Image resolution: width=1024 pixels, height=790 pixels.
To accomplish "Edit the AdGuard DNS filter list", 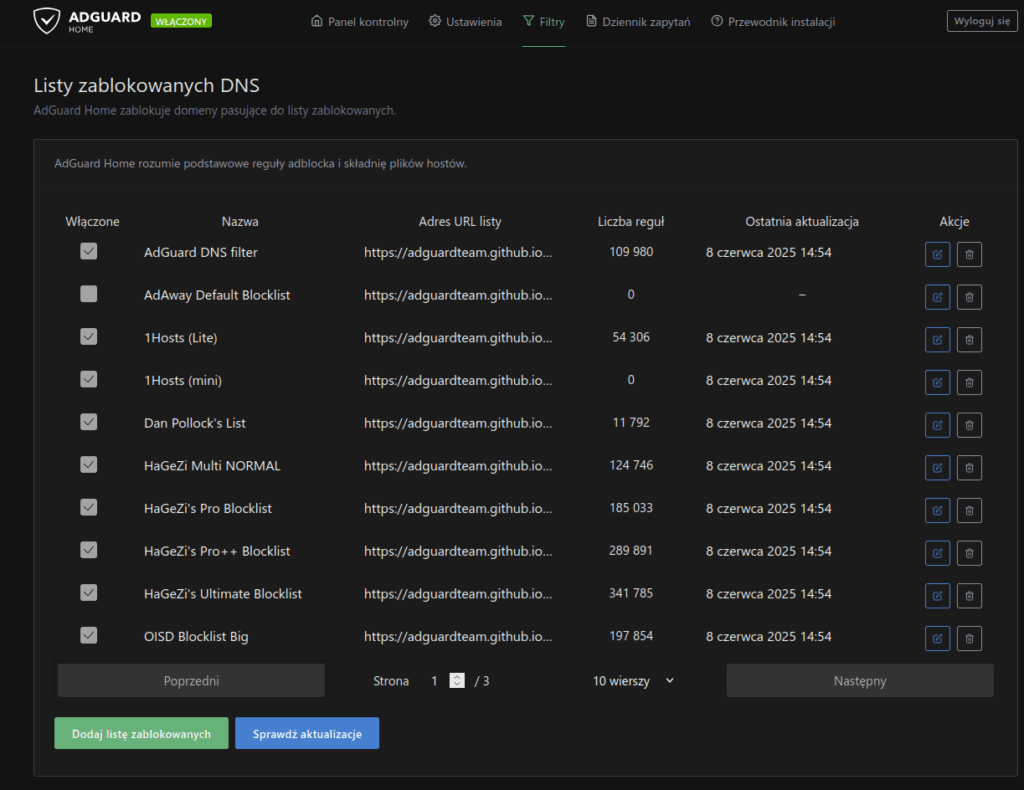I will click(x=937, y=255).
